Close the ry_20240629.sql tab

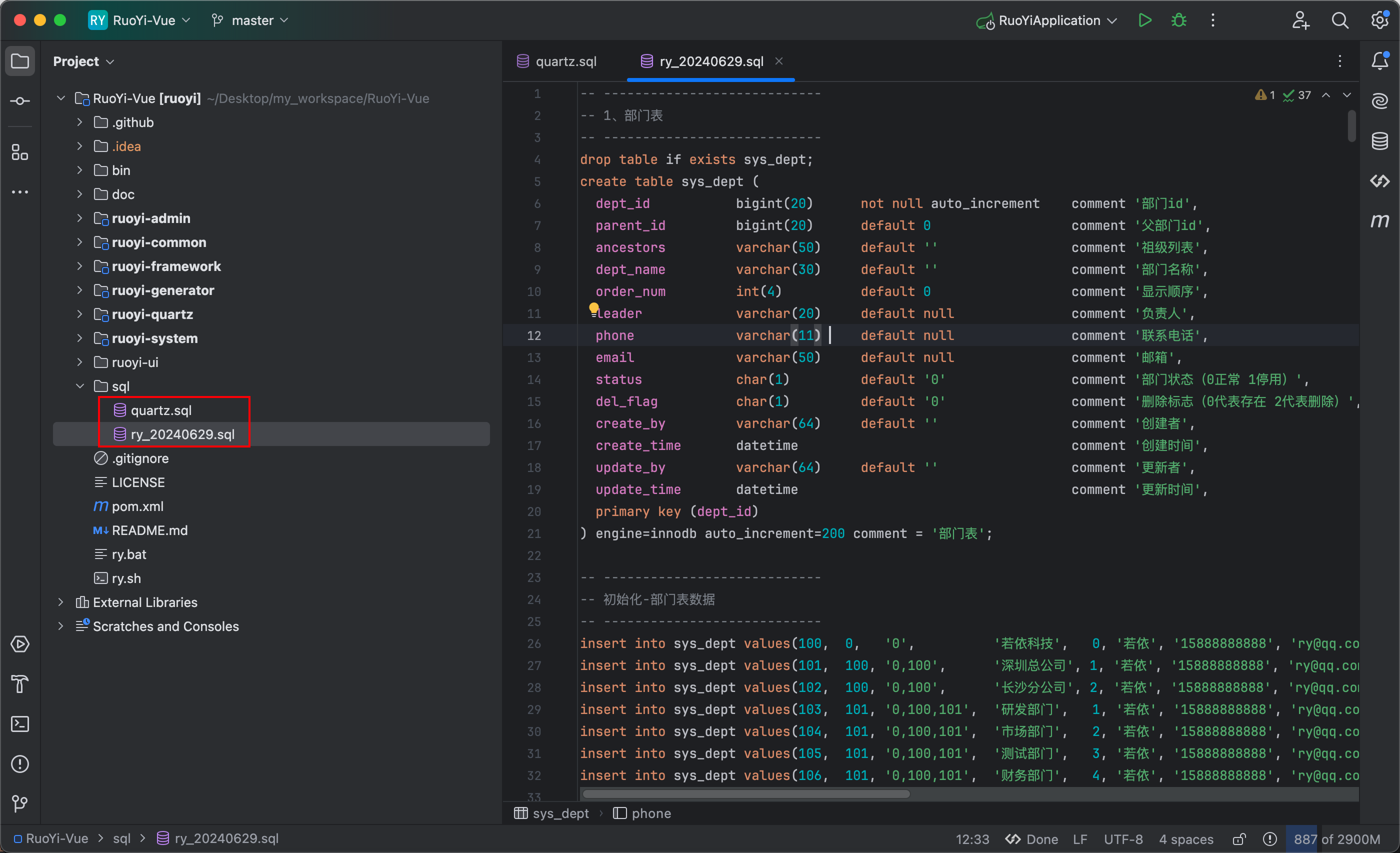(779, 61)
